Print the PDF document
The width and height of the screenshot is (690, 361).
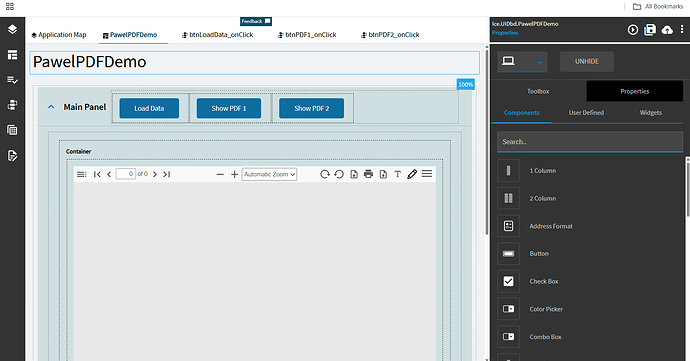368,174
